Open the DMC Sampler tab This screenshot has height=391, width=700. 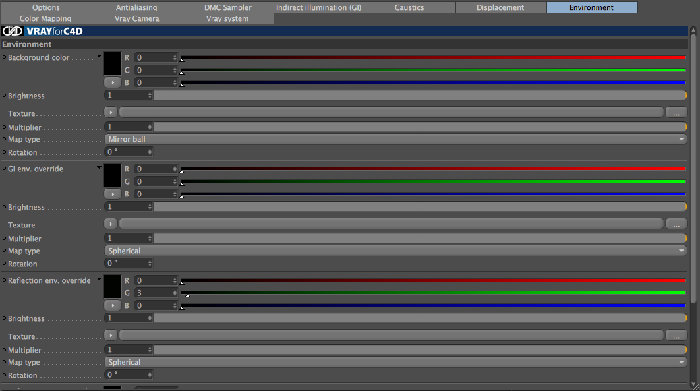[228, 8]
